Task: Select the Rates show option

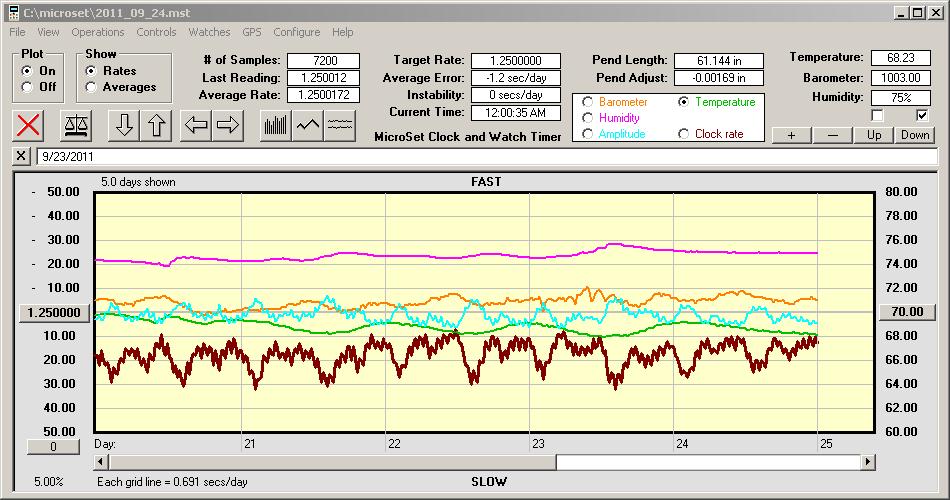Action: 91,71
